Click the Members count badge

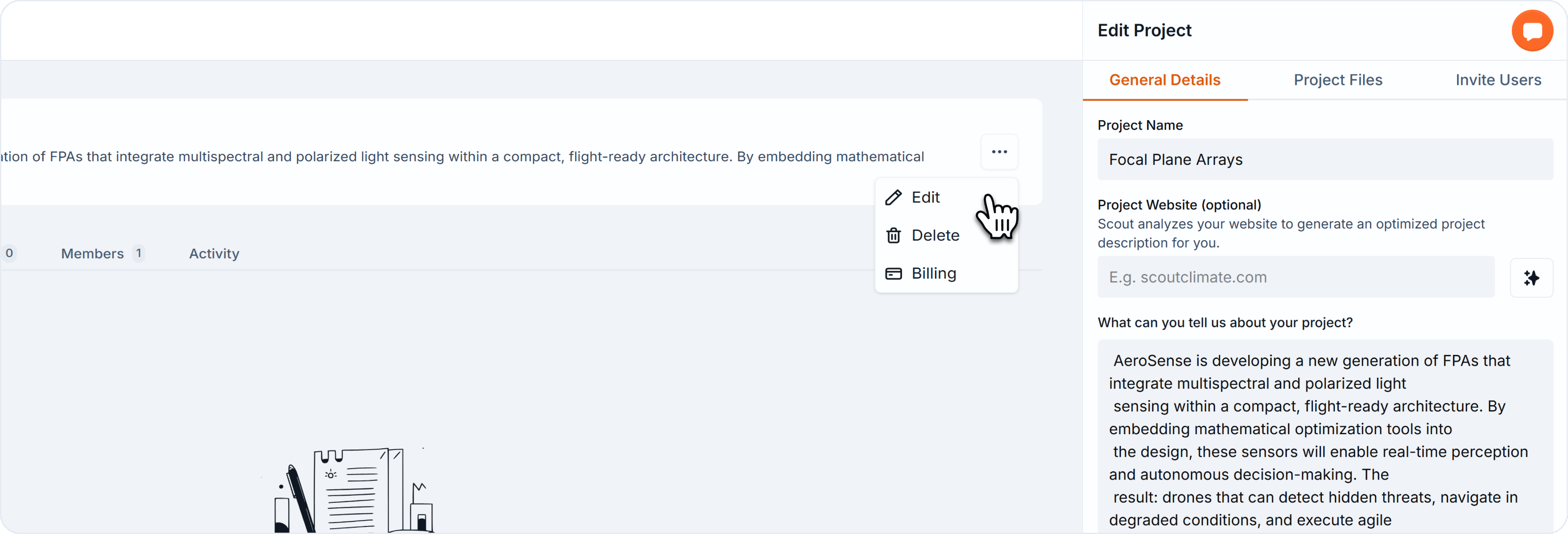click(x=139, y=253)
